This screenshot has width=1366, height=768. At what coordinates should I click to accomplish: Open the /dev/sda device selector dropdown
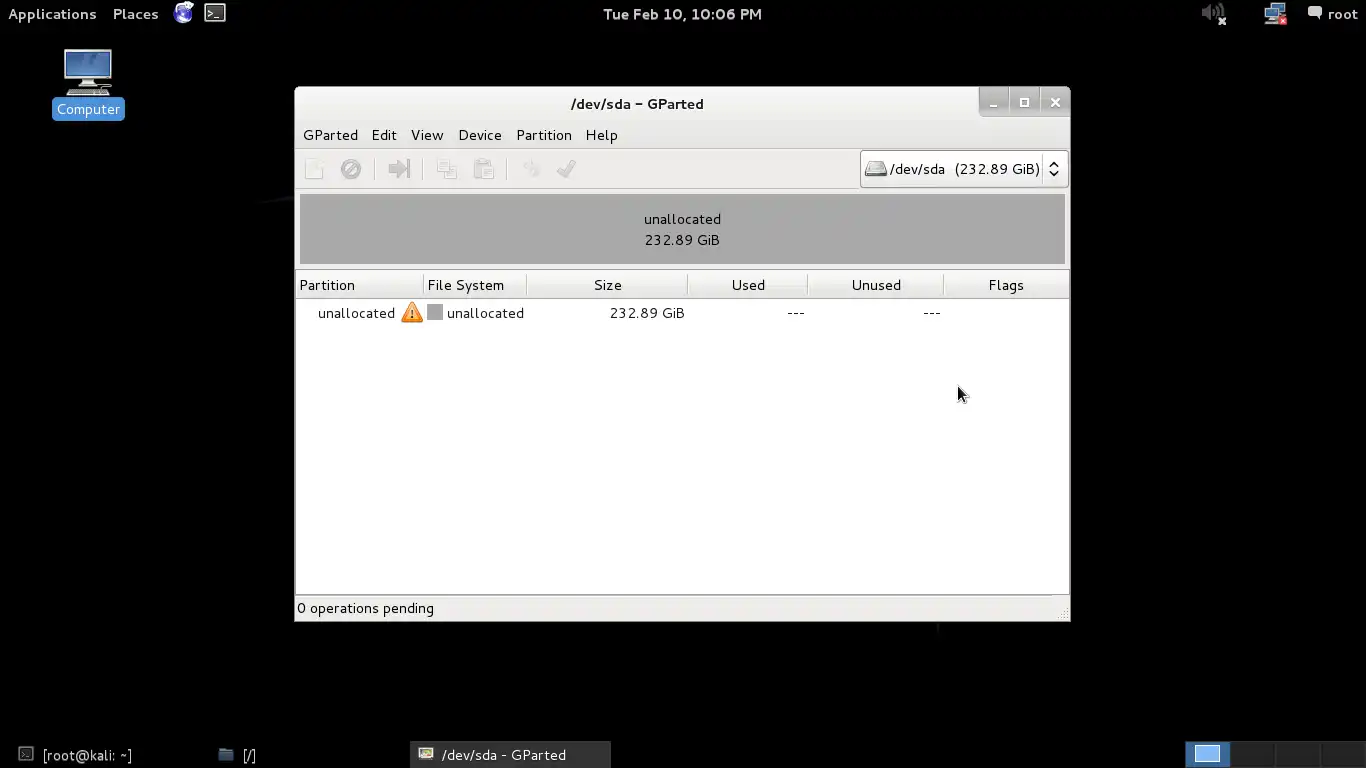964,169
